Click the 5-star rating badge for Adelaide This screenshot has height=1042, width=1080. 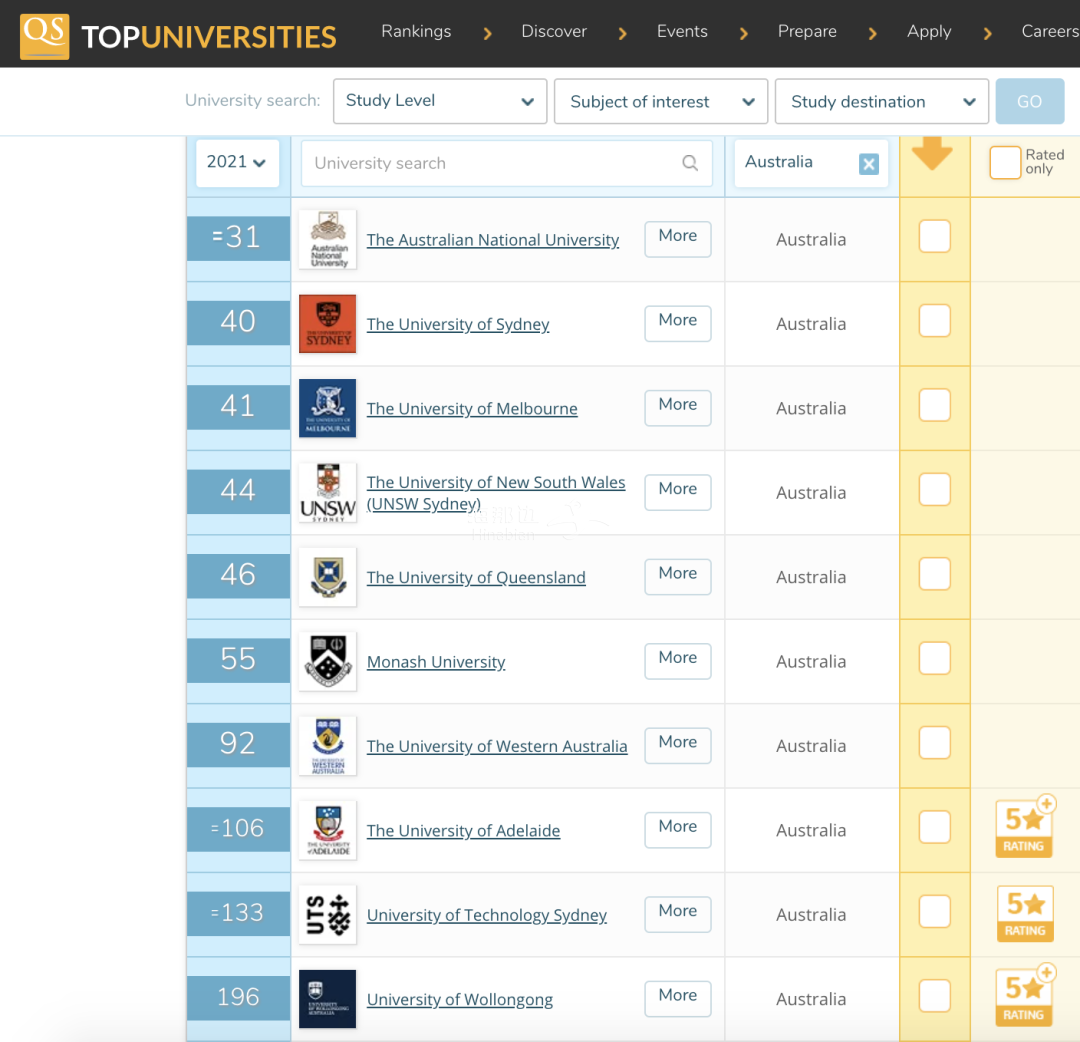(x=1025, y=826)
